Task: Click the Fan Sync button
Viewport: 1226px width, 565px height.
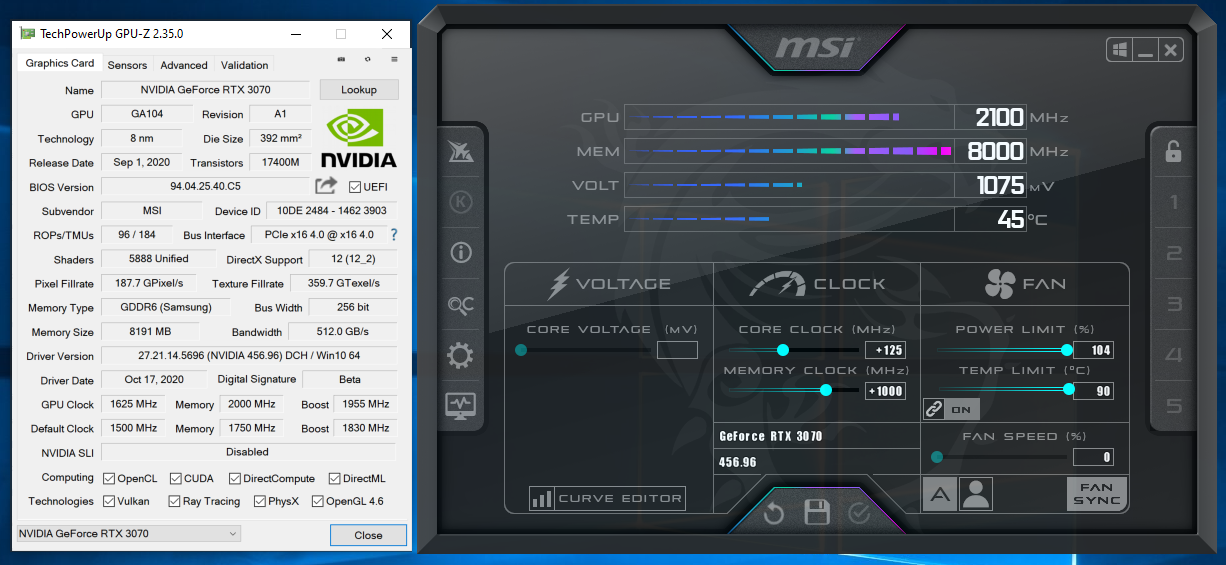Action: click(x=1097, y=494)
